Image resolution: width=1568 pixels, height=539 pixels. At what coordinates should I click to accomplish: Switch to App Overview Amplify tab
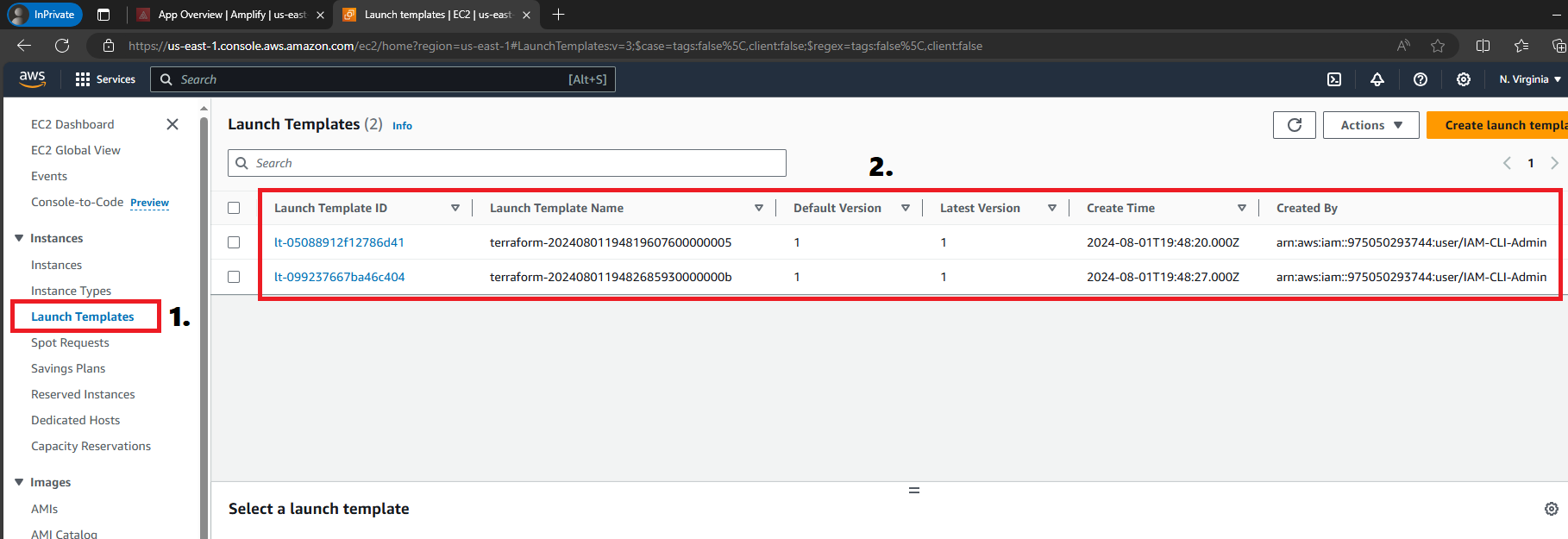click(x=233, y=15)
